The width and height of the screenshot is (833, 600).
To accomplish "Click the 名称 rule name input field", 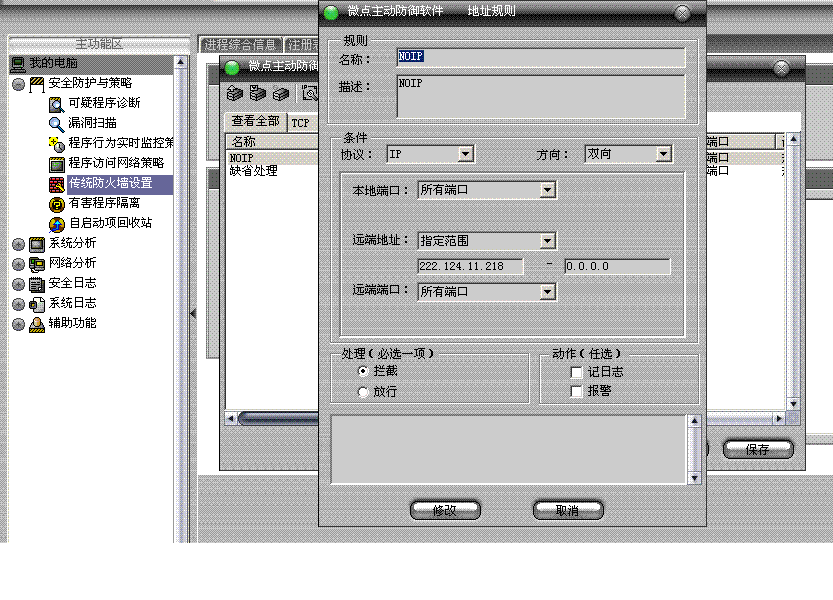I will tap(541, 57).
